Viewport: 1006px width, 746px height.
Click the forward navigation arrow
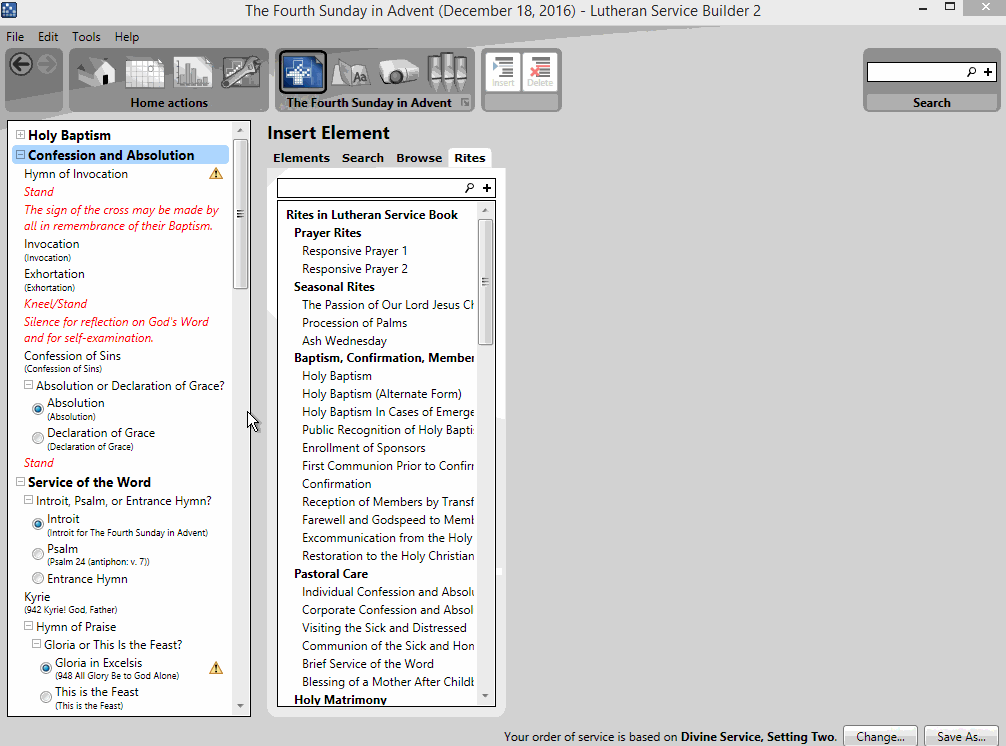[47, 64]
